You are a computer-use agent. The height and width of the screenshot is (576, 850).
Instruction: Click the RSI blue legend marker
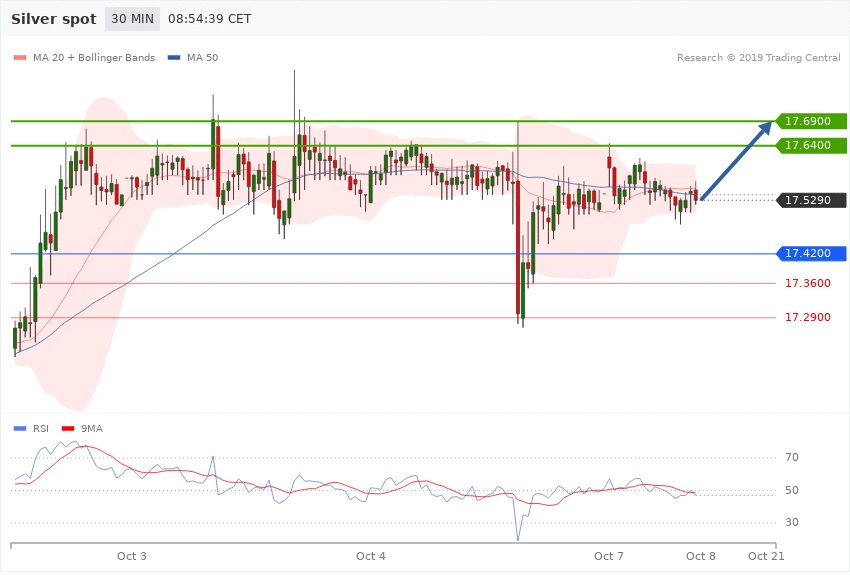click(x=18, y=428)
